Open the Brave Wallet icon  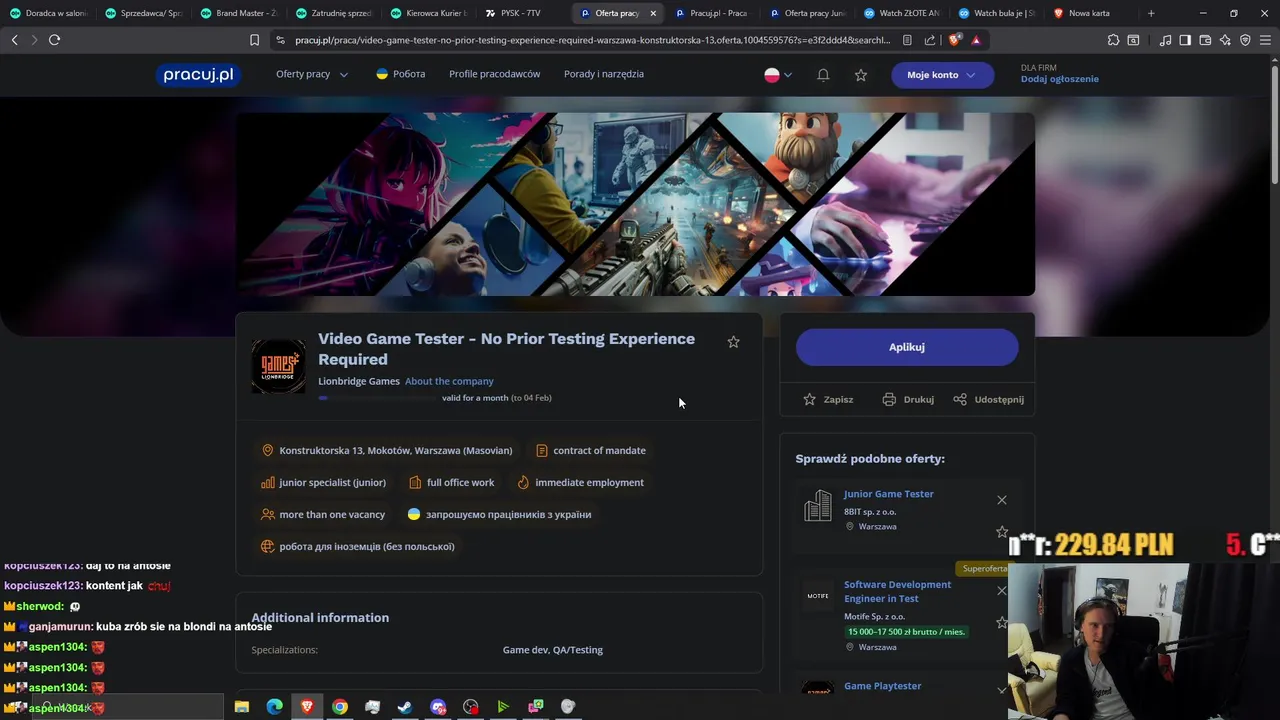(x=1205, y=40)
